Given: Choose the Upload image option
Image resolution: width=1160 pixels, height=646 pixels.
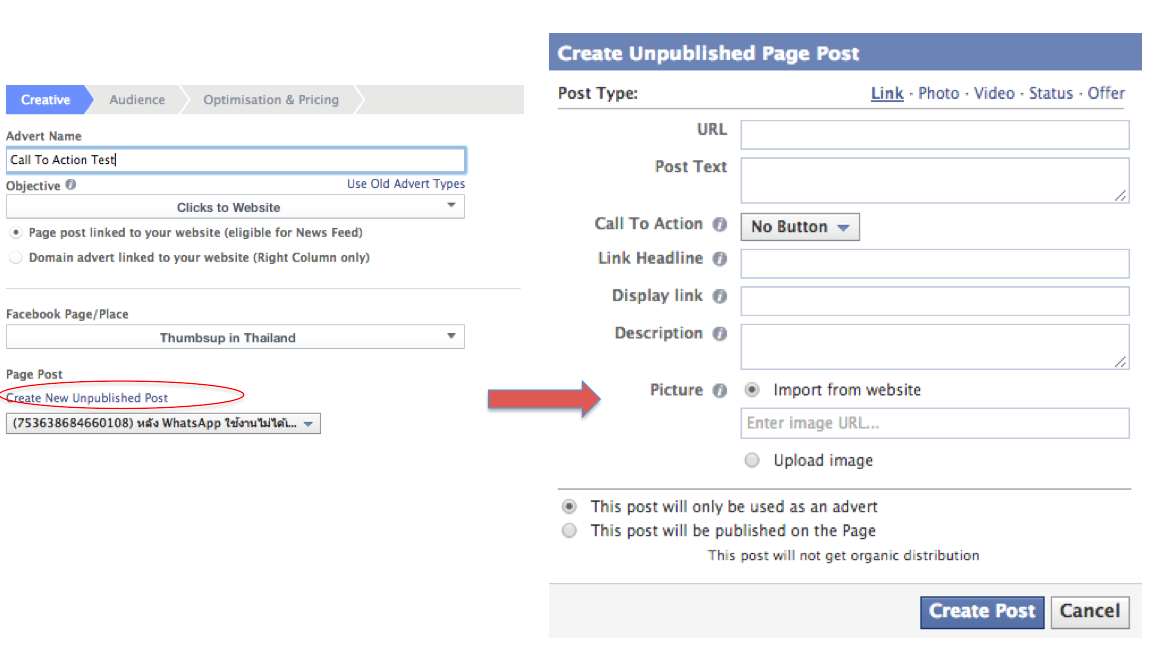Looking at the screenshot, I should pos(753,460).
